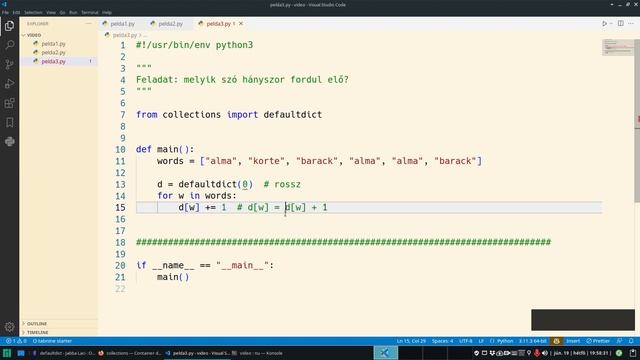The height and width of the screenshot is (360, 640).
Task: Open the Run menu
Action: pyautogui.click(x=73, y=13)
